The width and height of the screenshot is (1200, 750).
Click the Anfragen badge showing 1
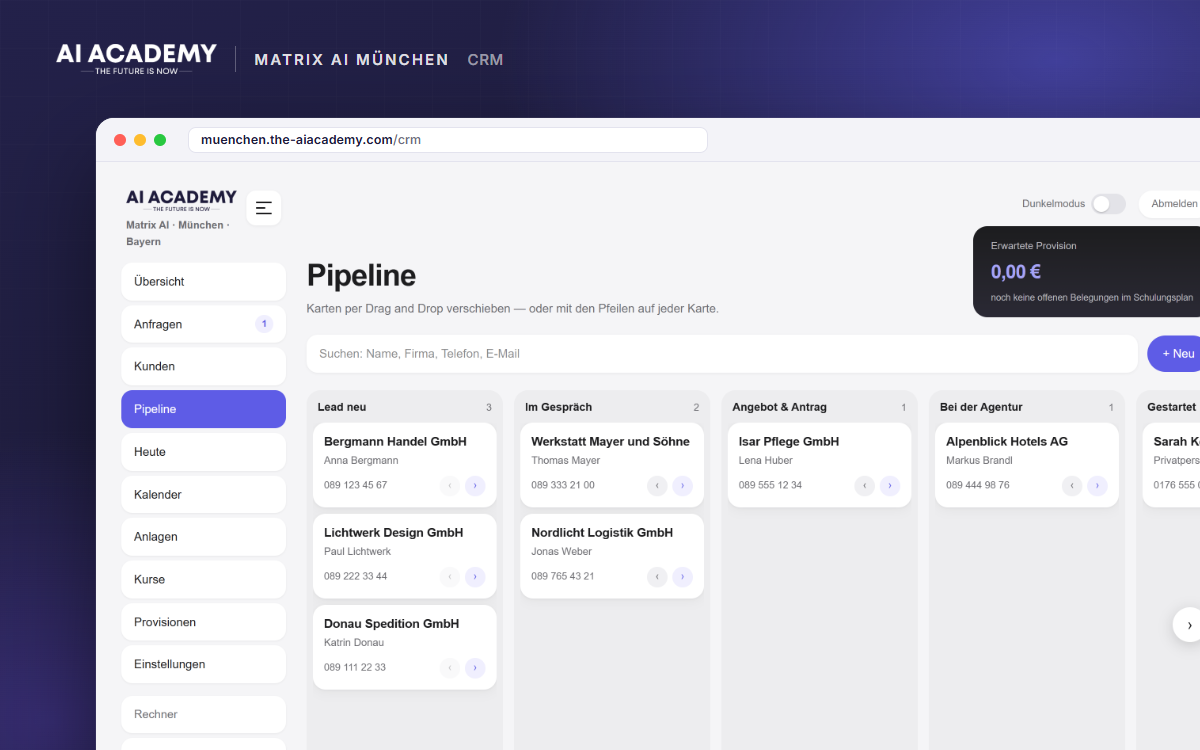tap(264, 324)
